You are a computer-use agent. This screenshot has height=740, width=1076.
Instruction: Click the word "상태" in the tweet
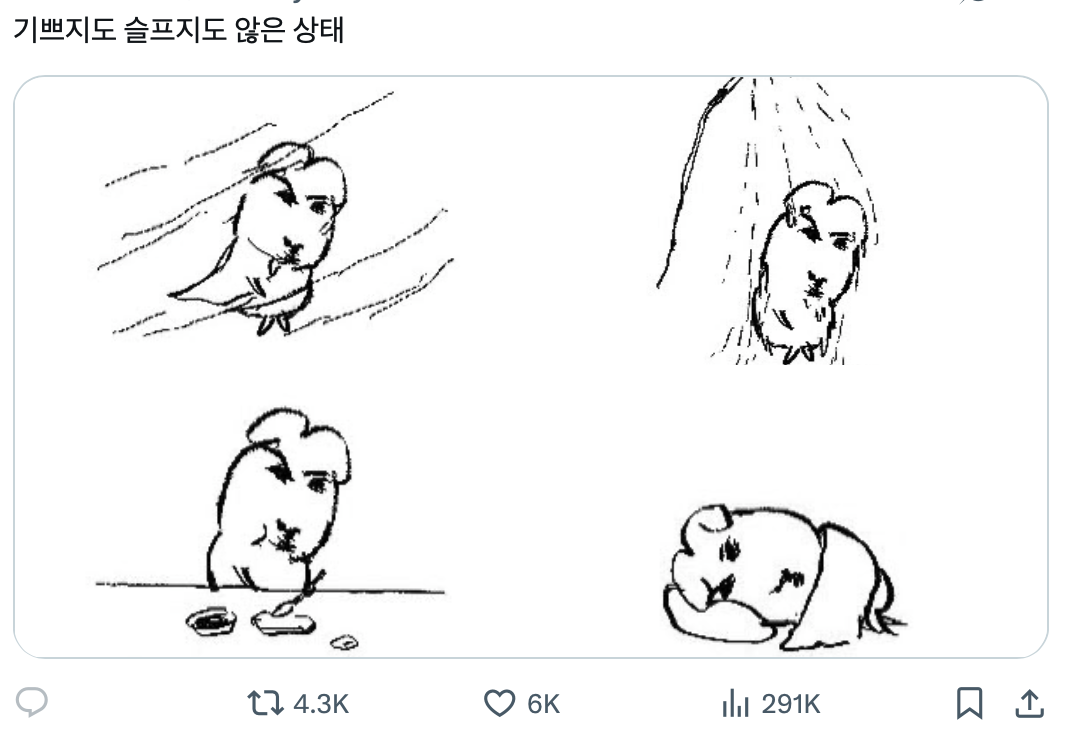[x=319, y=30]
